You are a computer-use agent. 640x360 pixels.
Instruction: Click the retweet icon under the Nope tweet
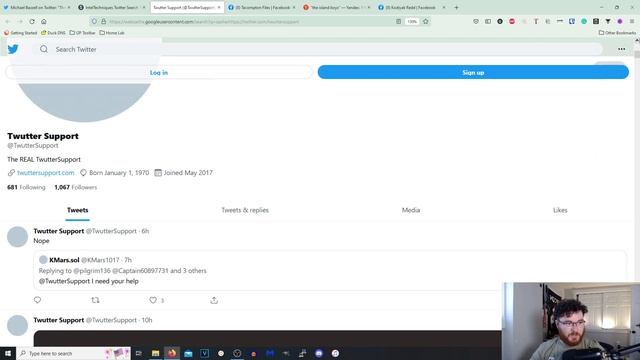click(95, 300)
